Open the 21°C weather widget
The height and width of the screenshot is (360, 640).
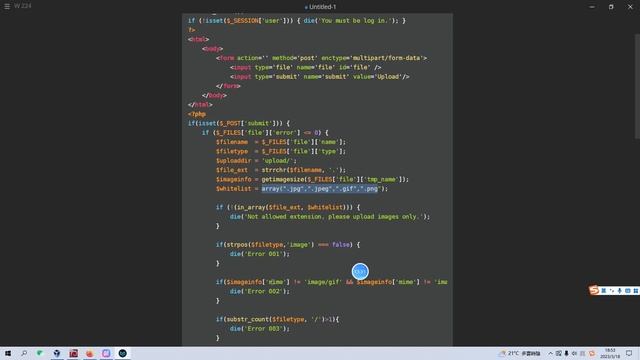pyautogui.click(x=520, y=353)
